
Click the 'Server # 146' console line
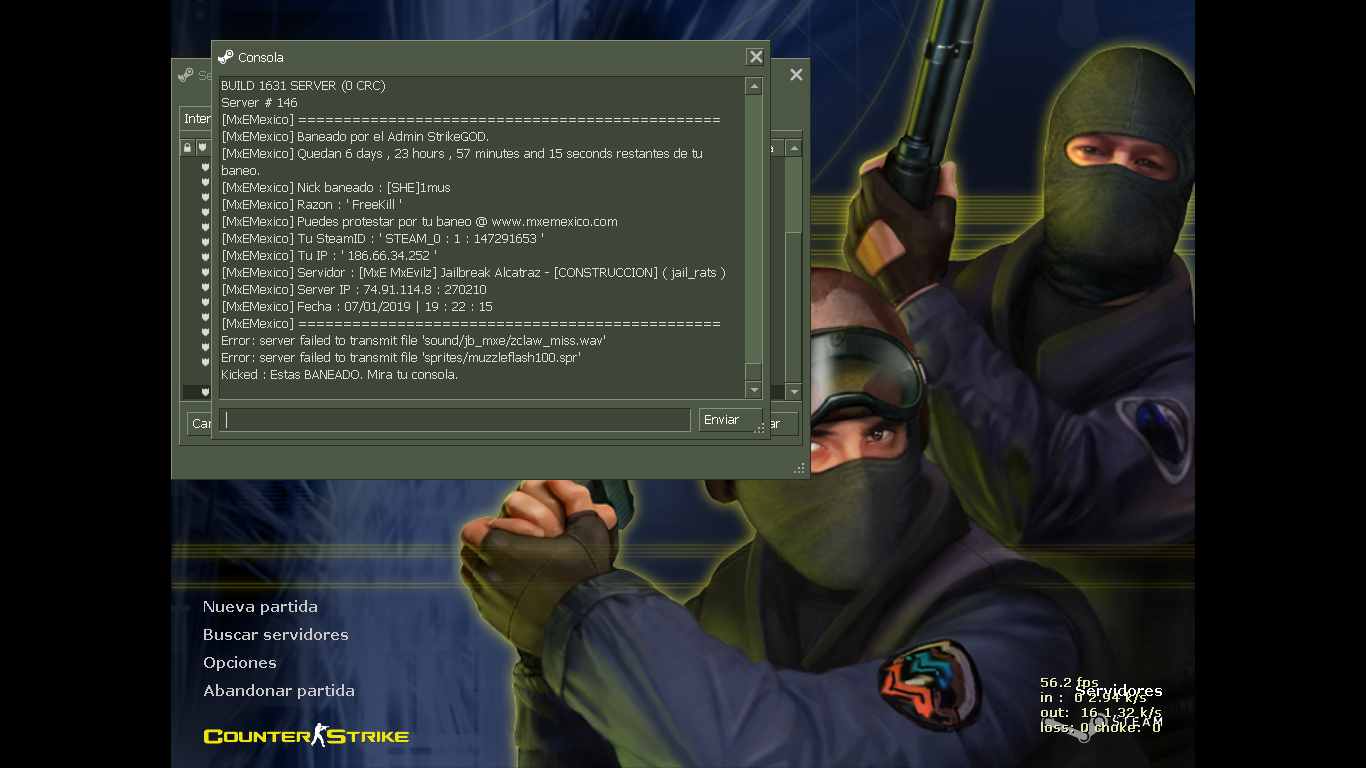(x=259, y=102)
